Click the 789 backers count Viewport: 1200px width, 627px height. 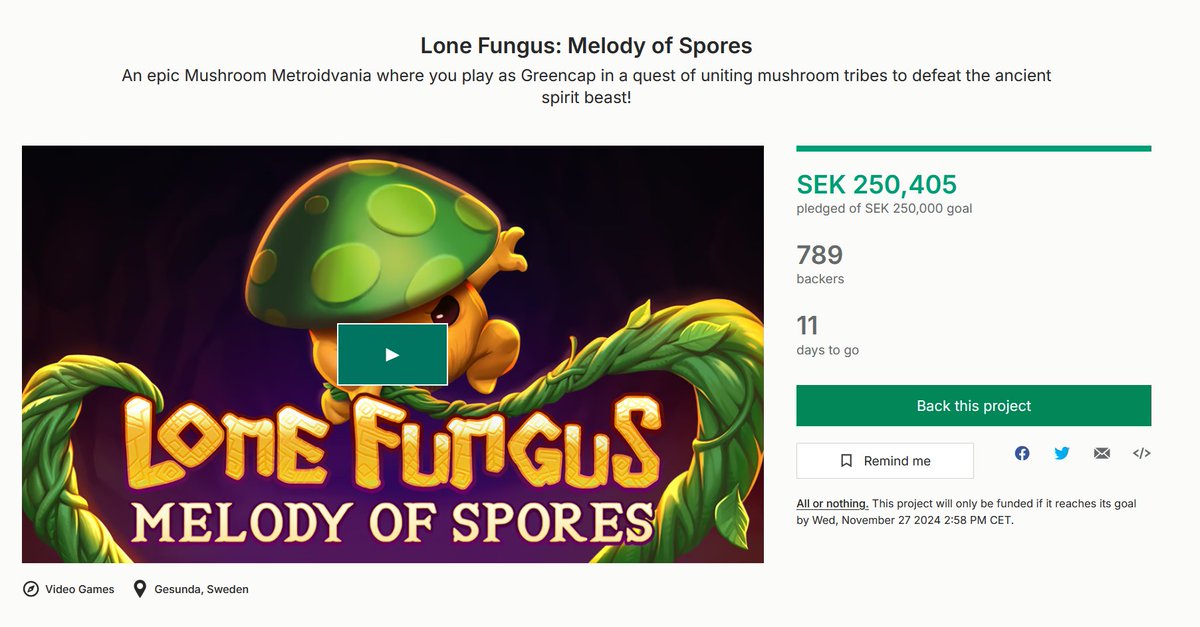[820, 255]
